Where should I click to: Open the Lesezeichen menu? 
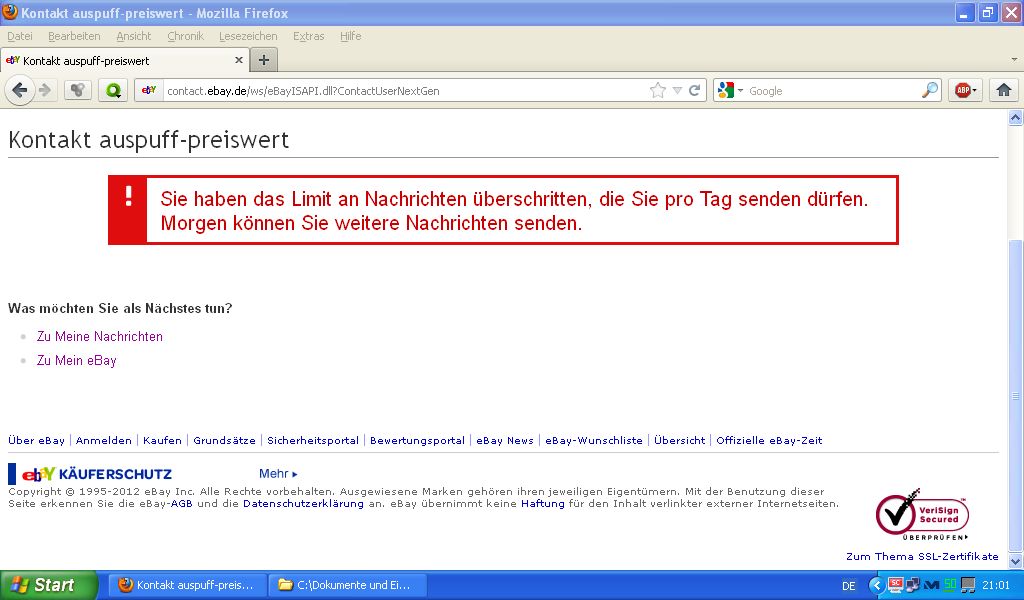coord(248,36)
